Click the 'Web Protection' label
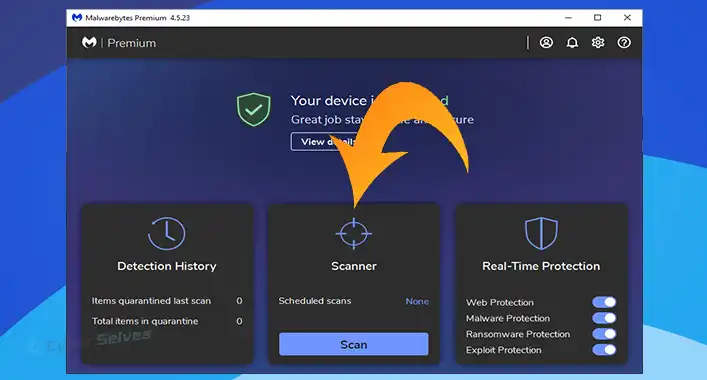The height and width of the screenshot is (380, 707). 500,302
